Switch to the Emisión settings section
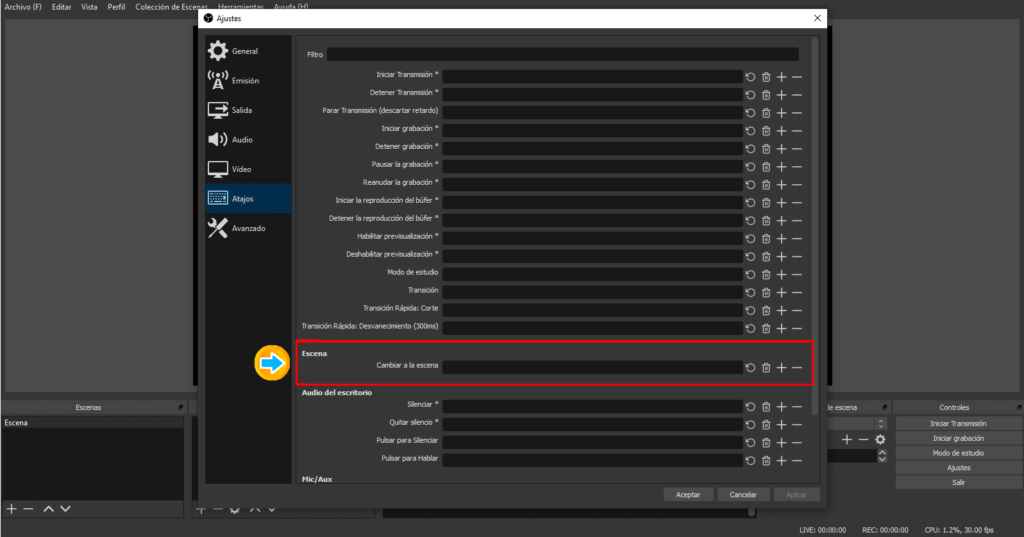Screen dimensions: 1024x537 tap(247, 81)
